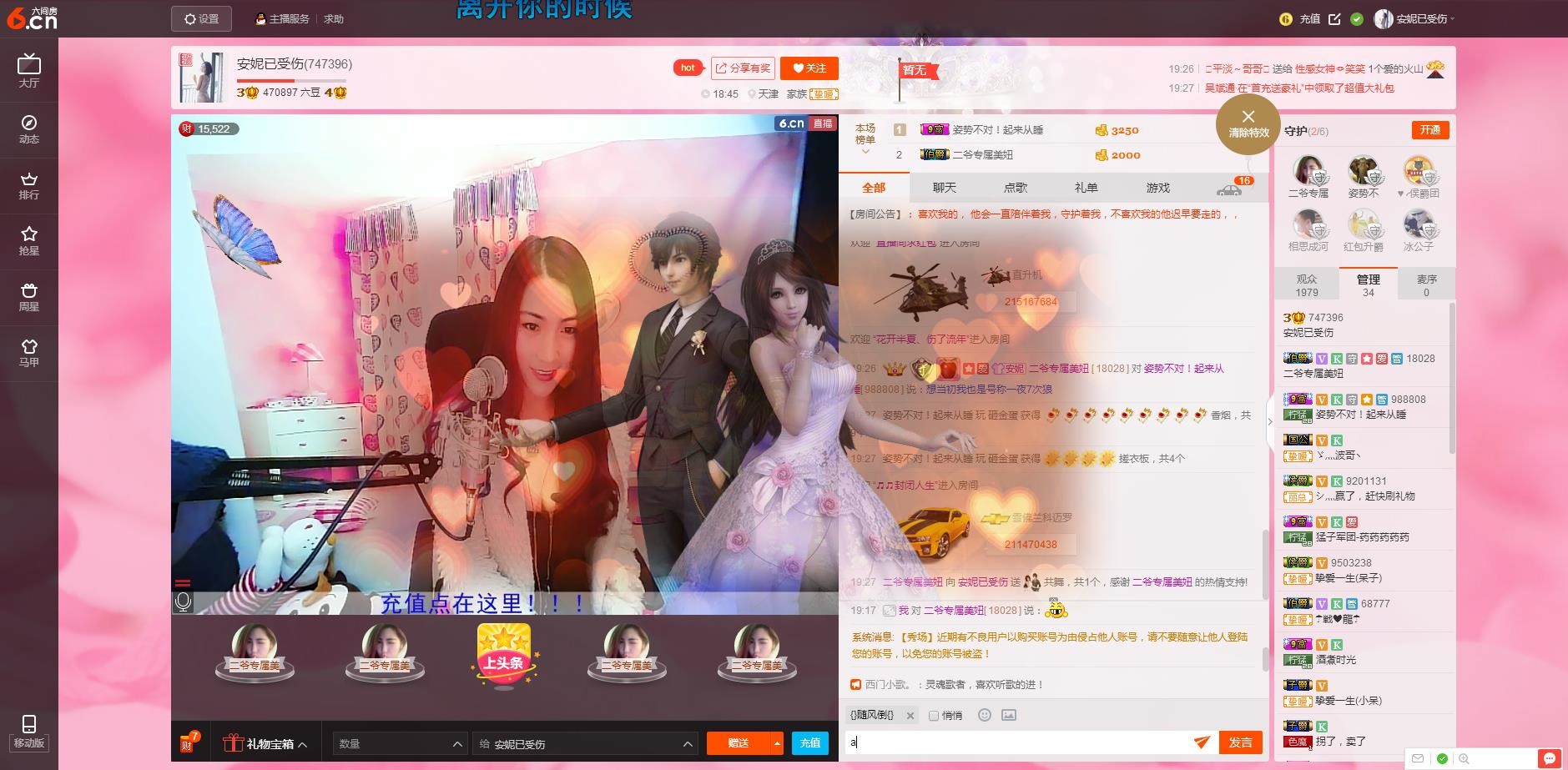Click the 分享有奖 share button
The height and width of the screenshot is (770, 1568).
point(743,68)
